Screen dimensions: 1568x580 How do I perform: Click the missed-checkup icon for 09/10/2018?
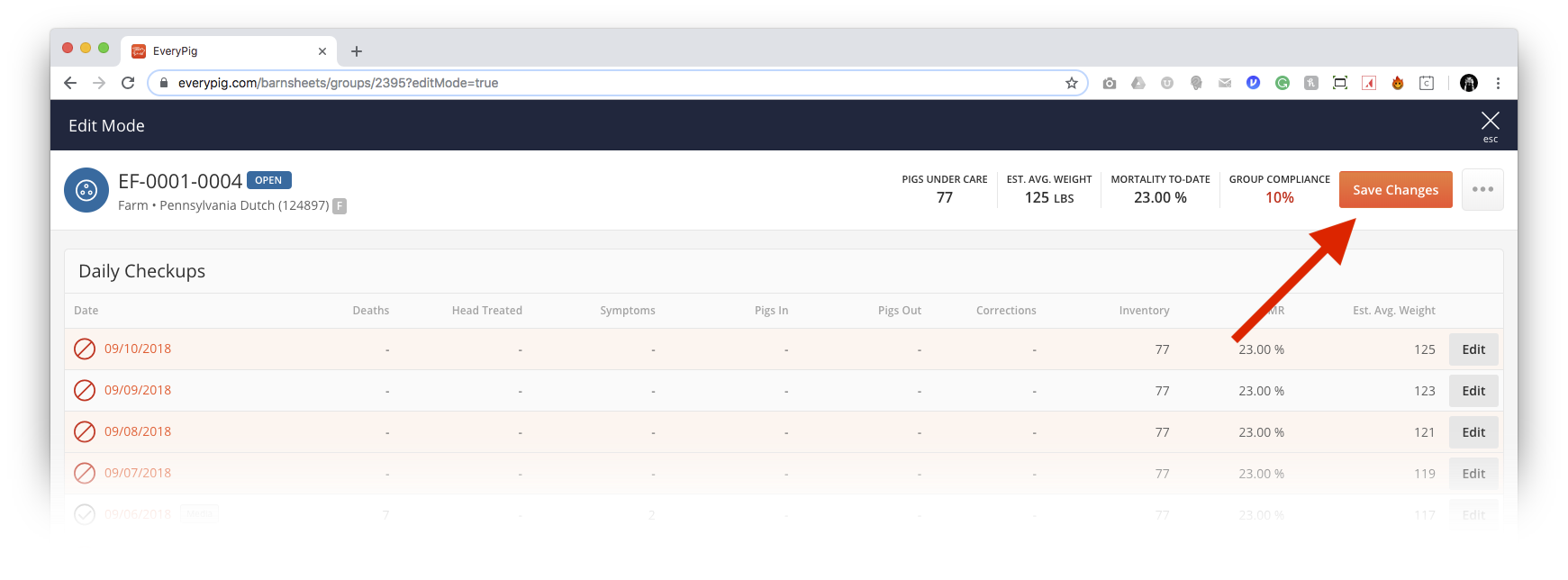coord(85,349)
